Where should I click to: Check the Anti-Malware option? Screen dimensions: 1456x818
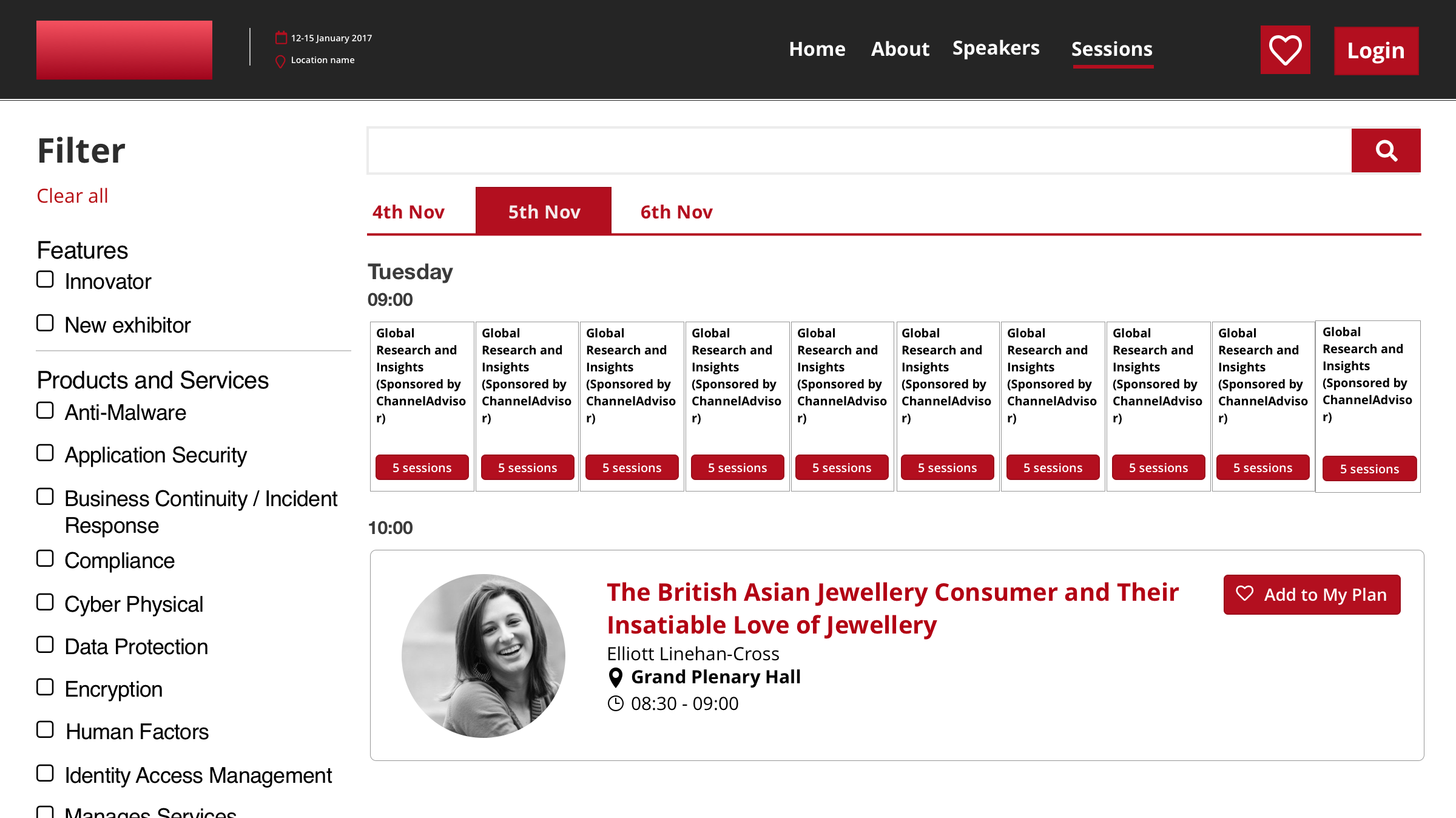click(x=45, y=411)
